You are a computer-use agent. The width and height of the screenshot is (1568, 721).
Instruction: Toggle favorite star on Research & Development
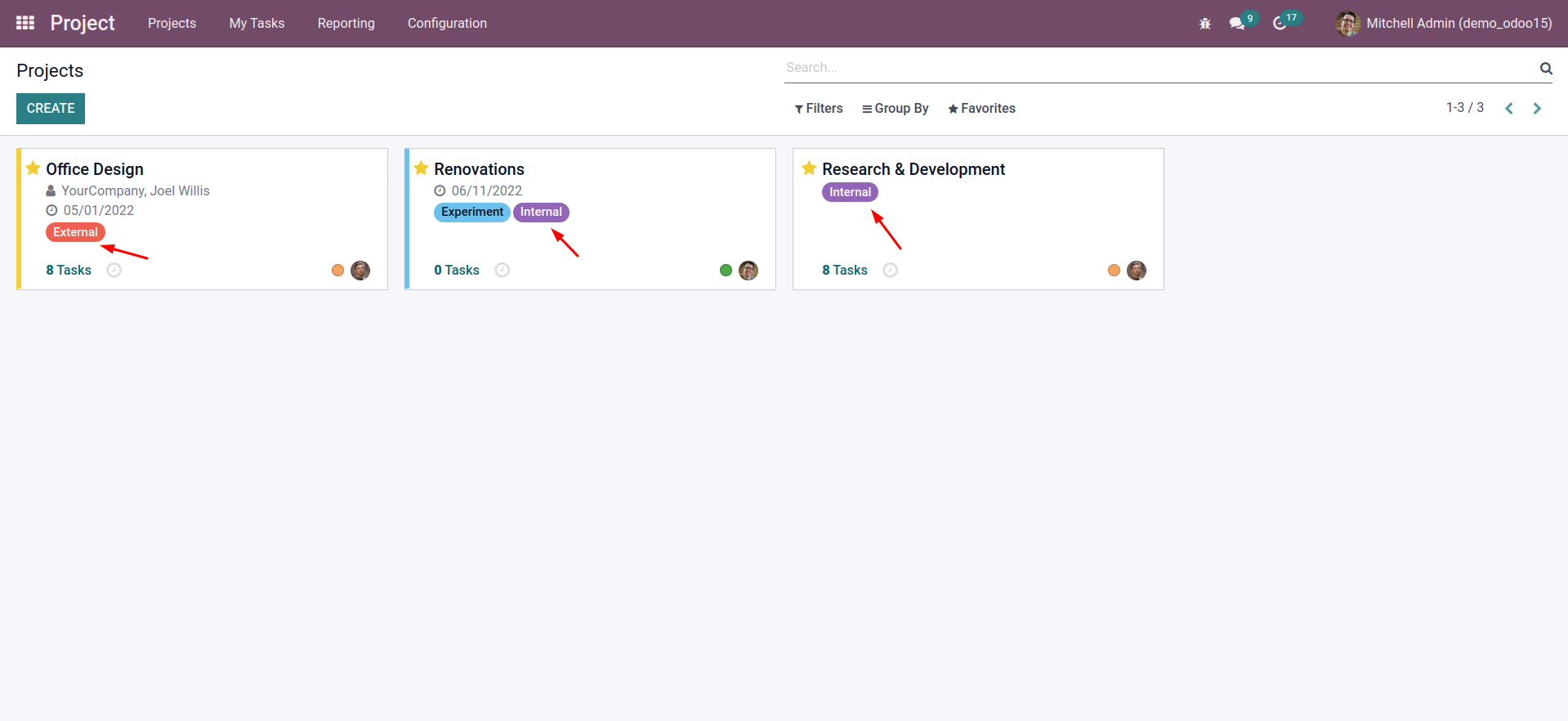(810, 168)
